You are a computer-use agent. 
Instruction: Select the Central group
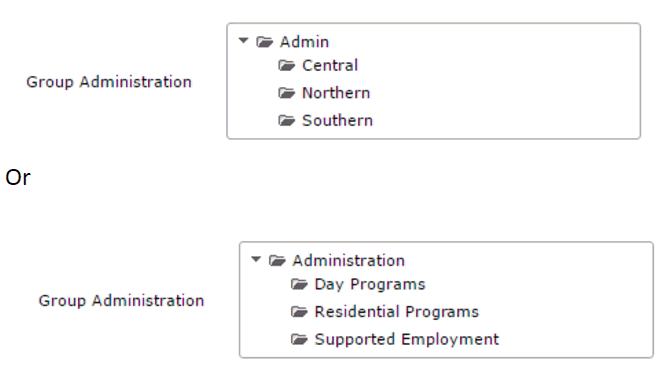[x=330, y=65]
